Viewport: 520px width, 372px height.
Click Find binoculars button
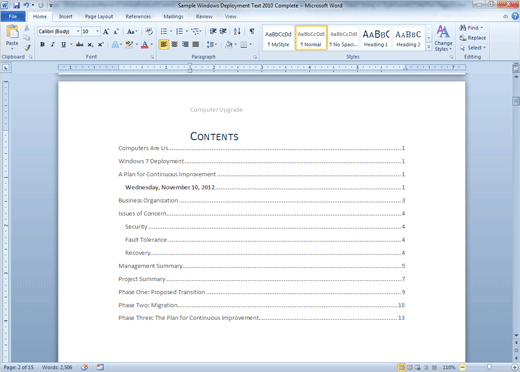471,28
